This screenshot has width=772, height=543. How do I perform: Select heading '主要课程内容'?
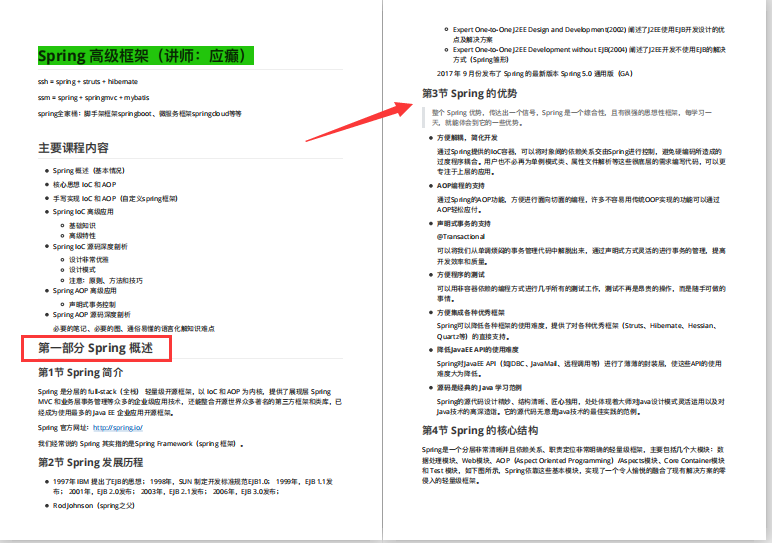pos(73,148)
